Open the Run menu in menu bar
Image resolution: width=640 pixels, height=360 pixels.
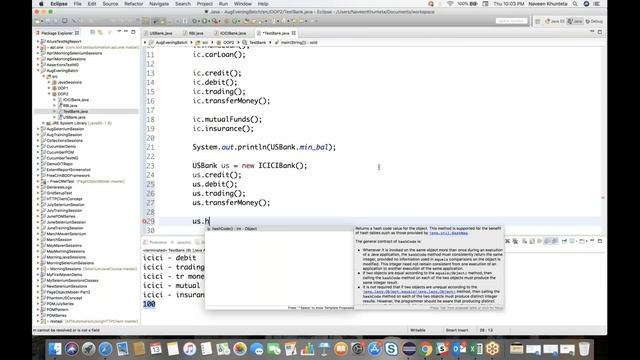pyautogui.click(x=223, y=4)
